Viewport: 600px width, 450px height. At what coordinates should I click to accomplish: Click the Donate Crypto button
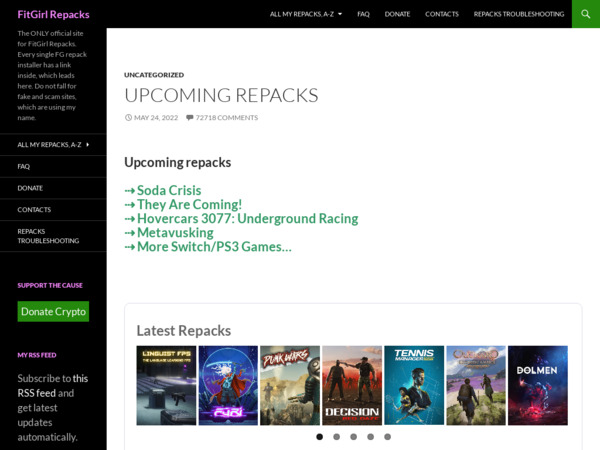pyautogui.click(x=53, y=311)
